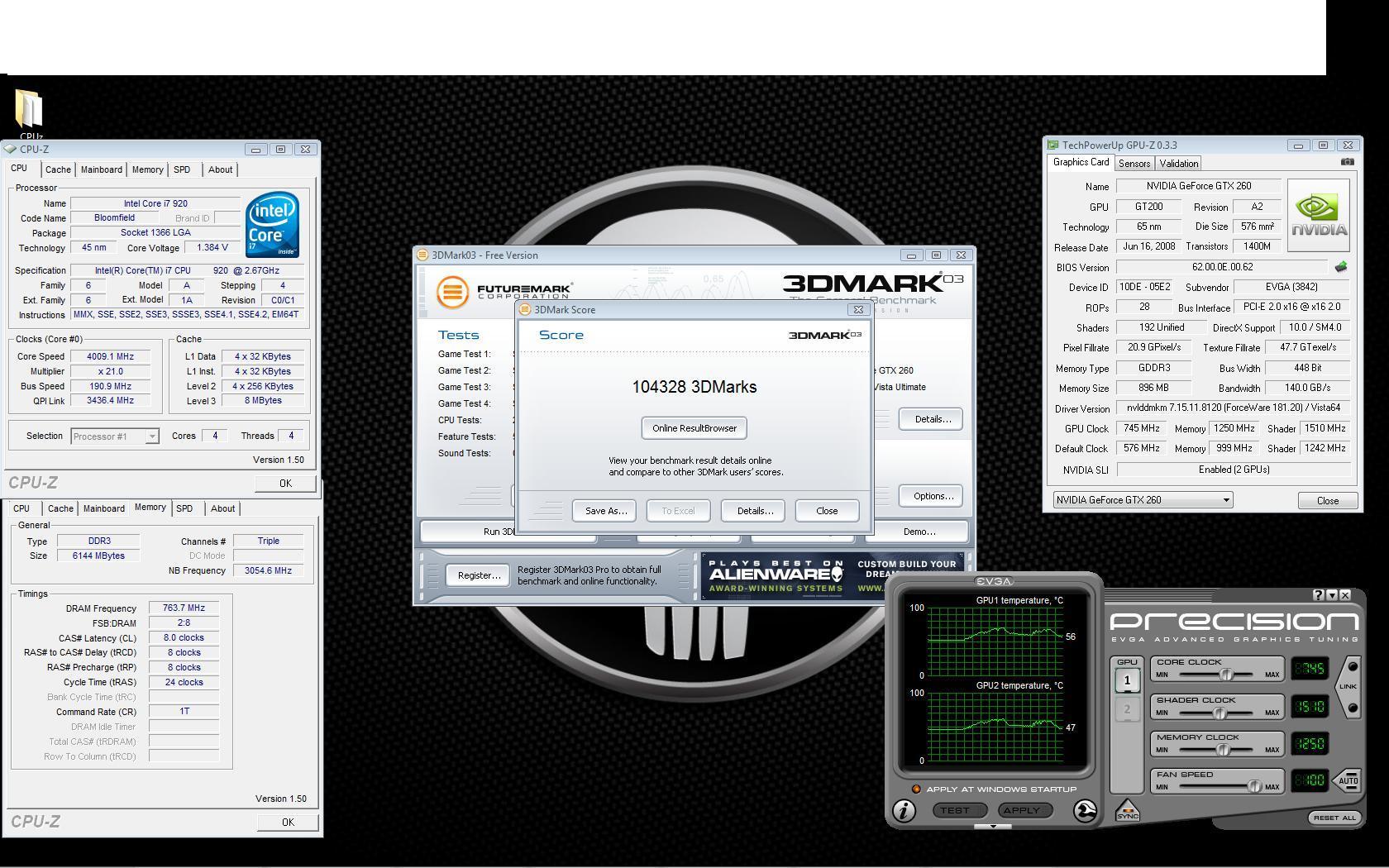Click the Fan Speed slider handle
The width and height of the screenshot is (1389, 868).
tap(1253, 787)
